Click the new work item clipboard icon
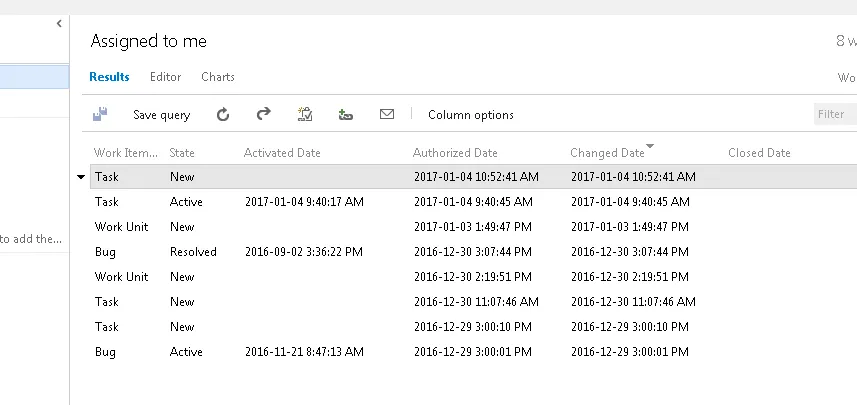The height and width of the screenshot is (405, 857). click(305, 115)
